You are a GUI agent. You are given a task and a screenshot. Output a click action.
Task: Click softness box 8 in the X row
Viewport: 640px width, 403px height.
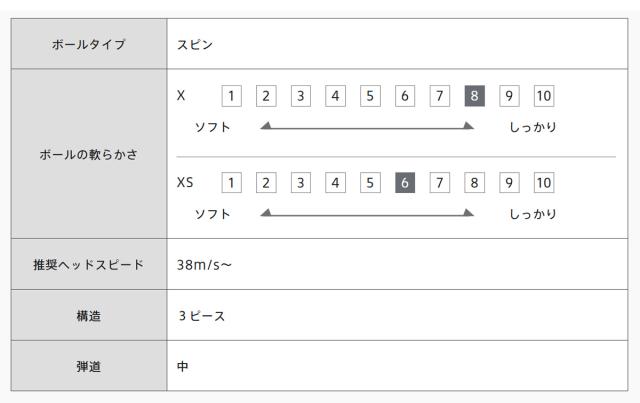click(474, 97)
